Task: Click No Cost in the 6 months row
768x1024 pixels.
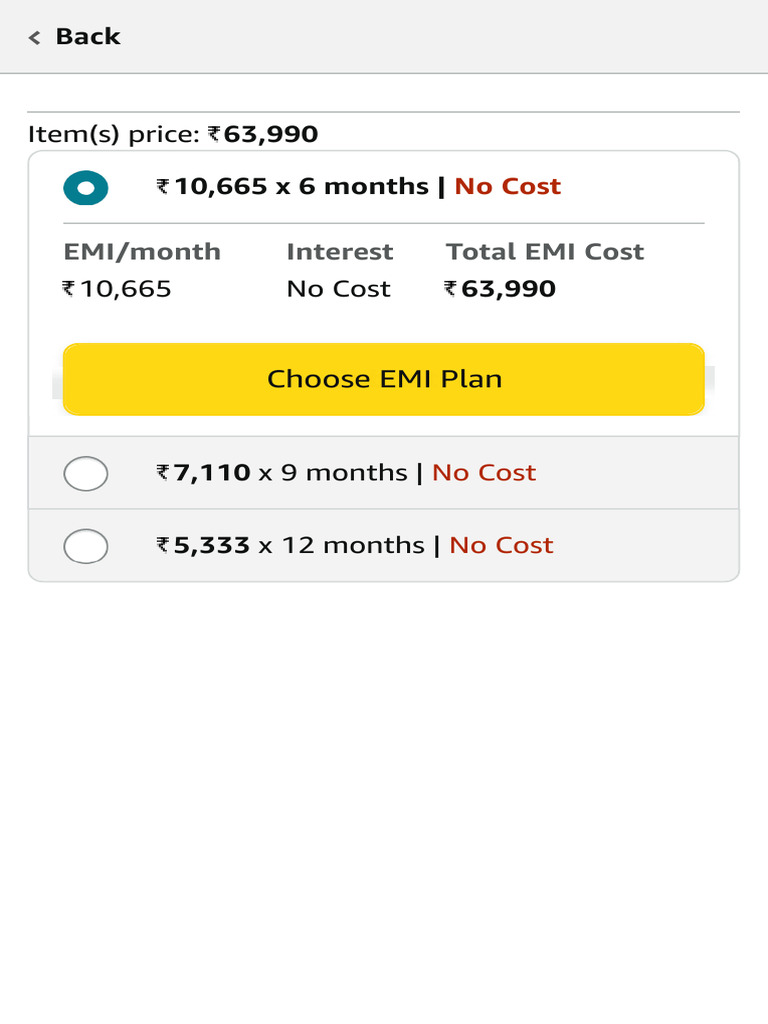Action: pos(508,187)
